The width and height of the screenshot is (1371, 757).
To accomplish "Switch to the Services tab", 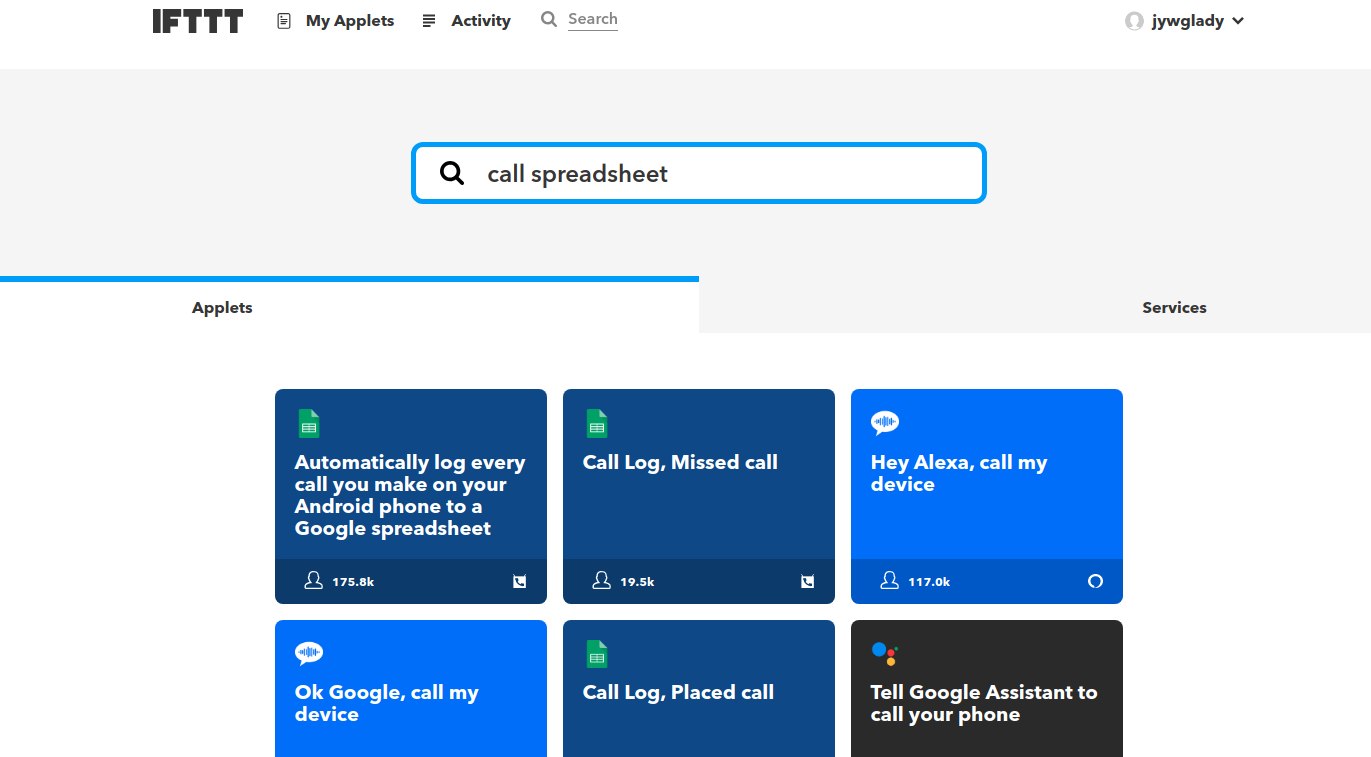I will pyautogui.click(x=1174, y=308).
